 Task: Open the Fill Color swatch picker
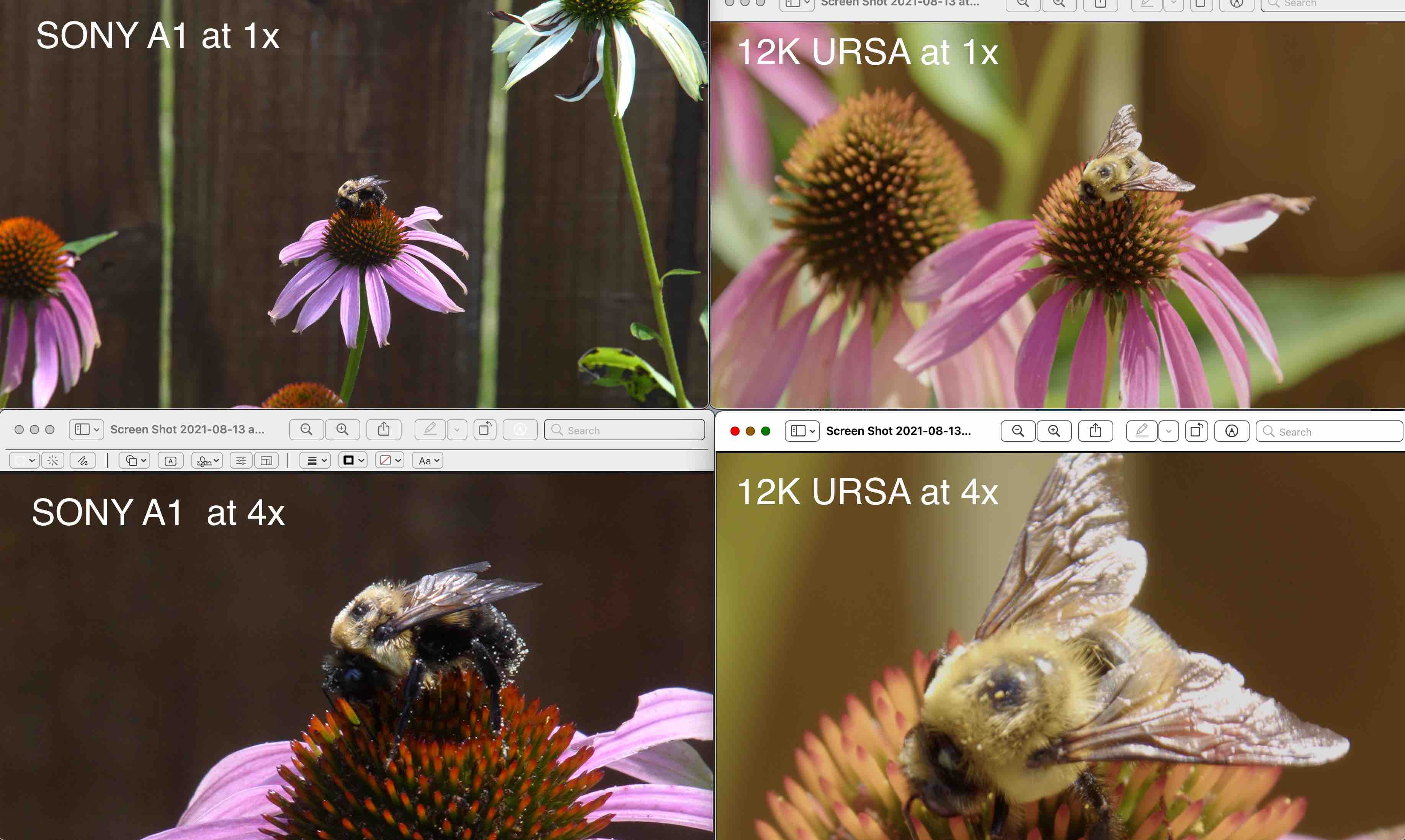coord(389,461)
